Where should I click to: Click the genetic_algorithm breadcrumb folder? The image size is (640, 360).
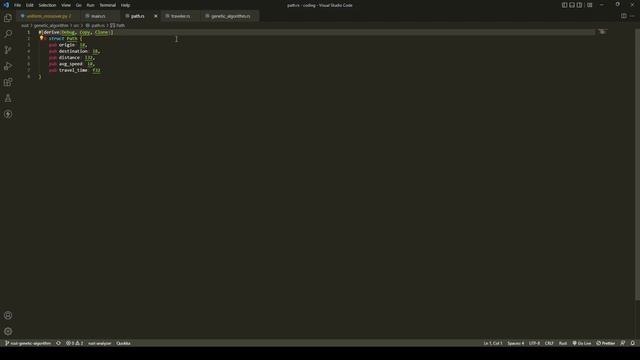coord(51,25)
